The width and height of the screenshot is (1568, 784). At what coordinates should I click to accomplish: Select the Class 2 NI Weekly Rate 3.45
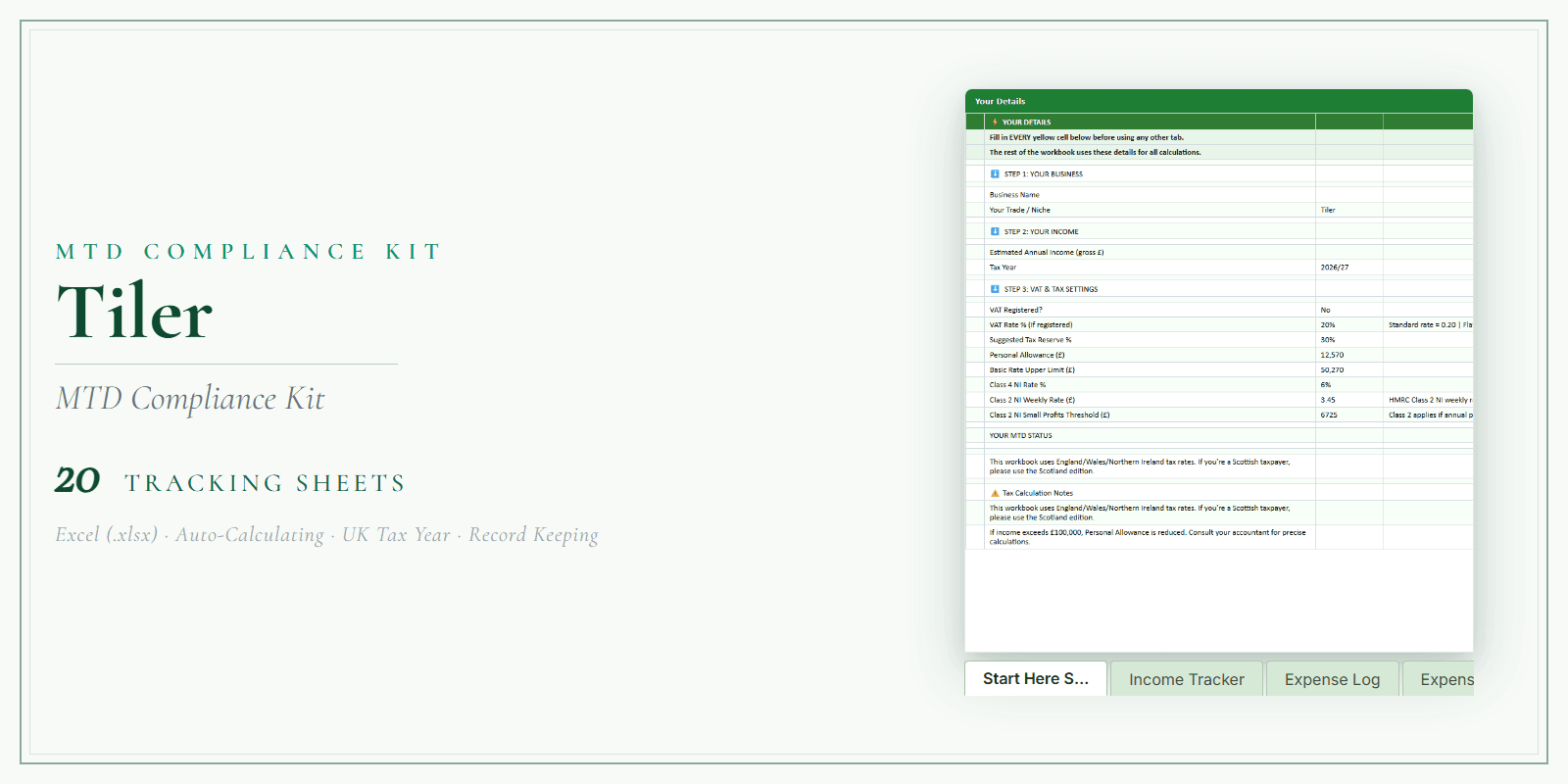1348,400
